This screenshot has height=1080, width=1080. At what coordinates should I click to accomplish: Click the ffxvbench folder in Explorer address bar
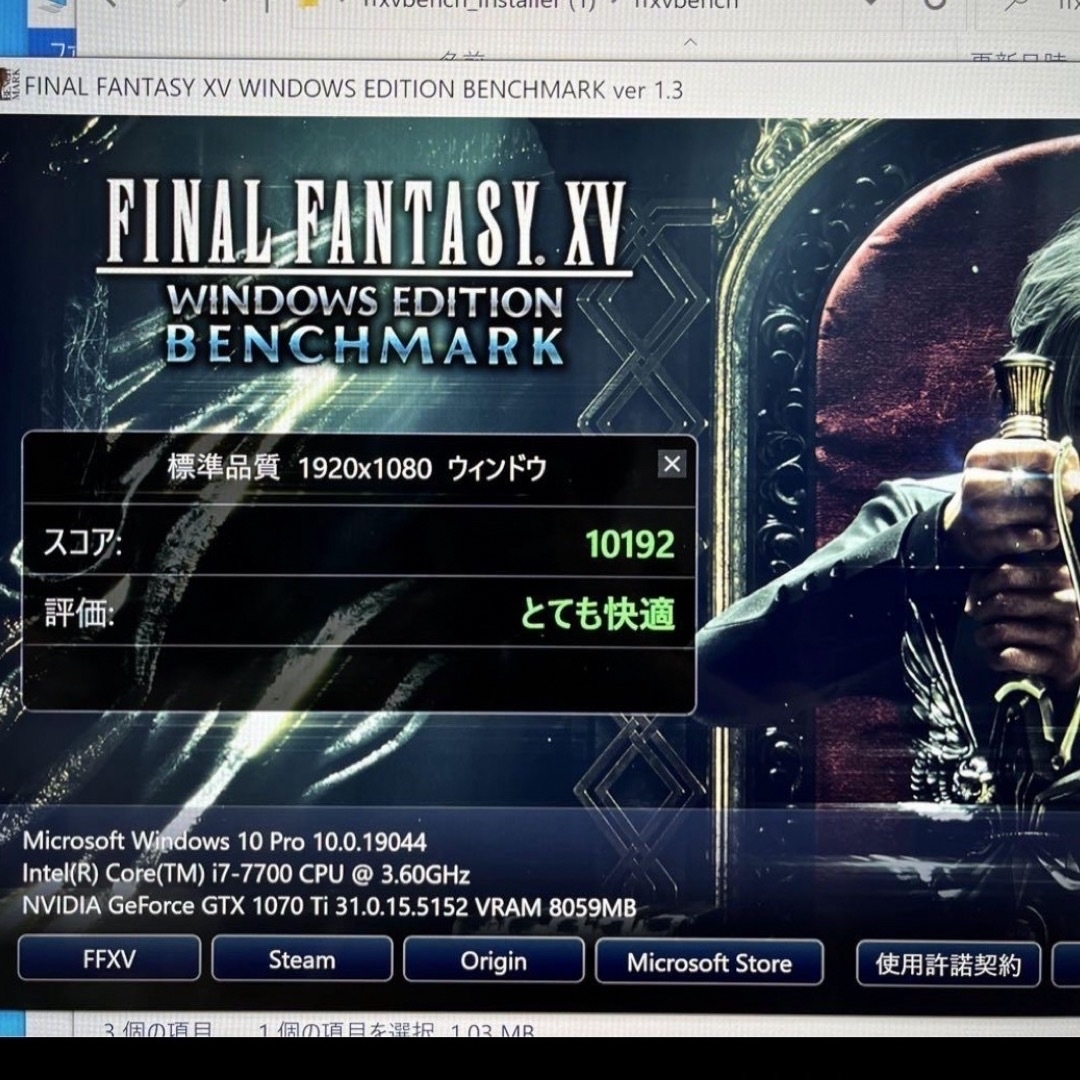pyautogui.click(x=685, y=4)
